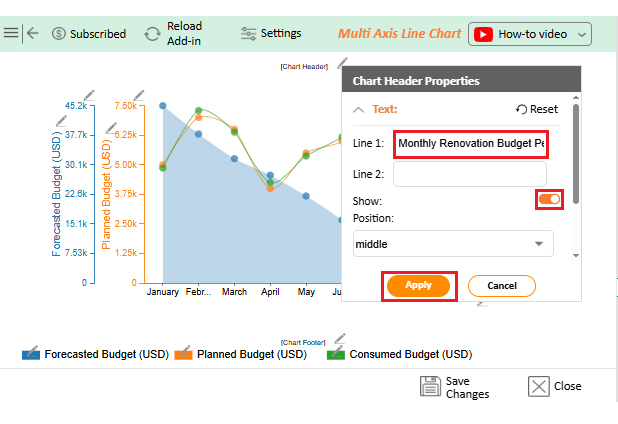This screenshot has width=618, height=424.
Task: Click the Close button at bottom
Action: [555, 386]
